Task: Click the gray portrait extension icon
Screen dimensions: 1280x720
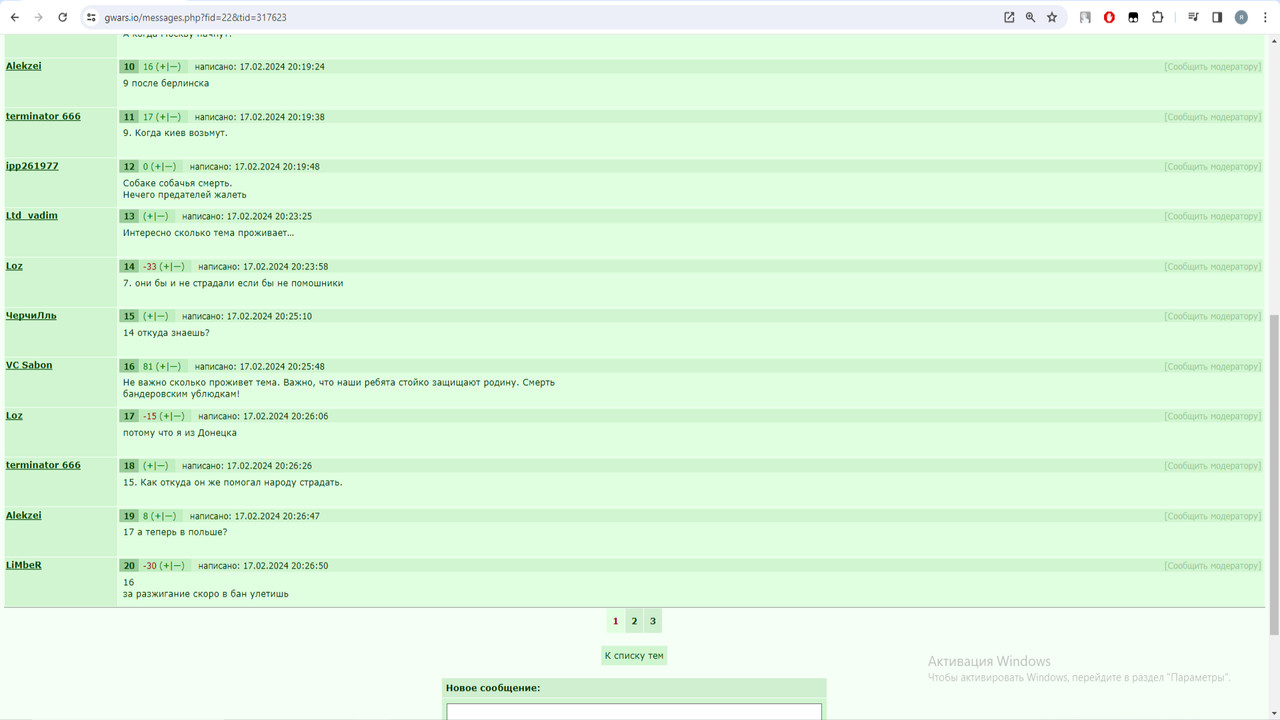Action: (x=1085, y=17)
